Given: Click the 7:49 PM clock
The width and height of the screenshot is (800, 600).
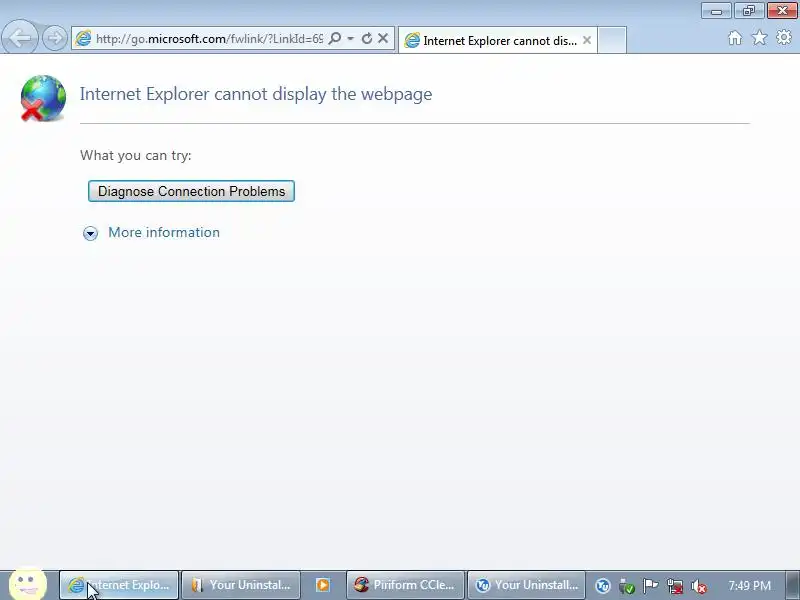Looking at the screenshot, I should coord(749,585).
